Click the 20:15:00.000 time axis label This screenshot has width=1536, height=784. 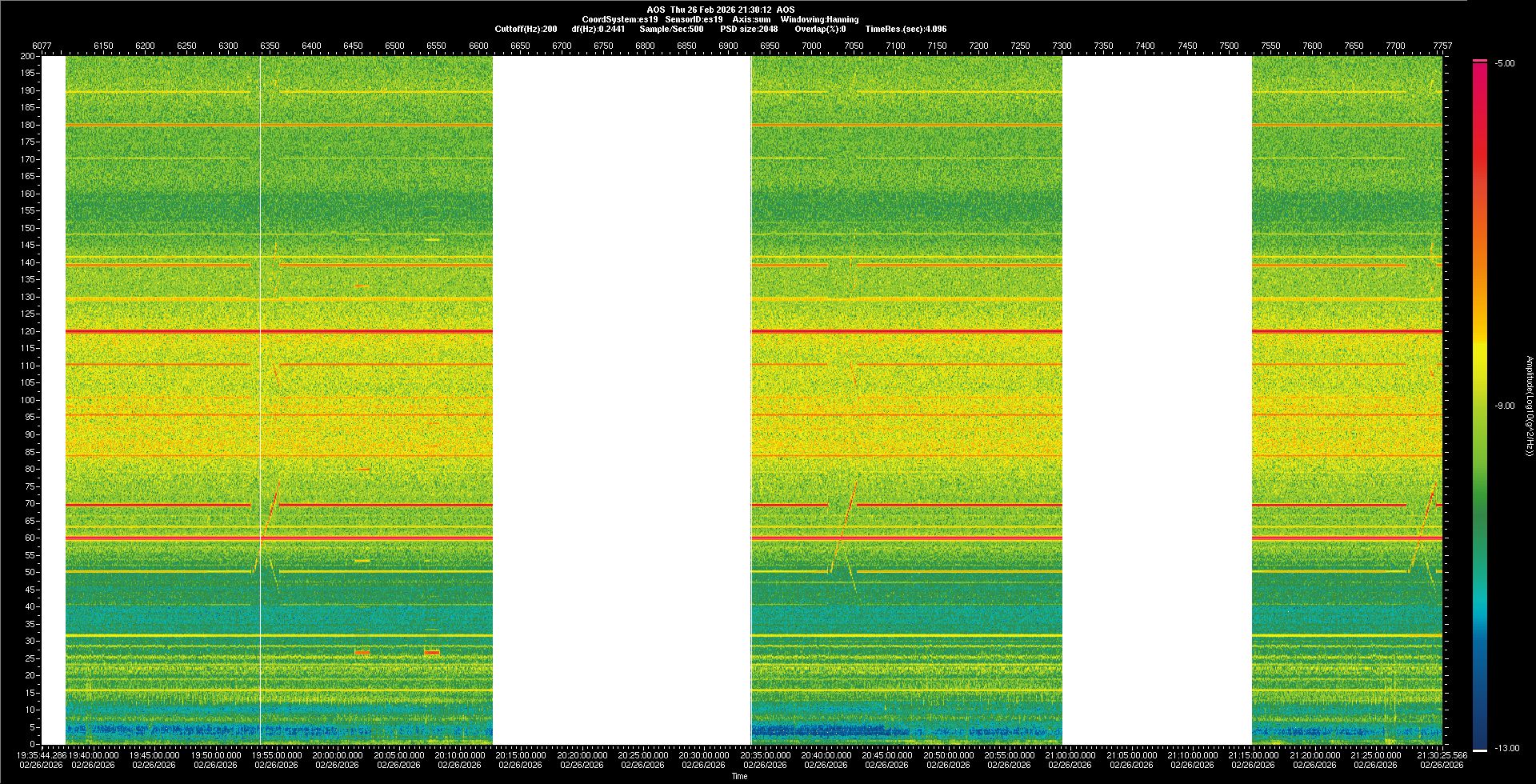tap(520, 755)
